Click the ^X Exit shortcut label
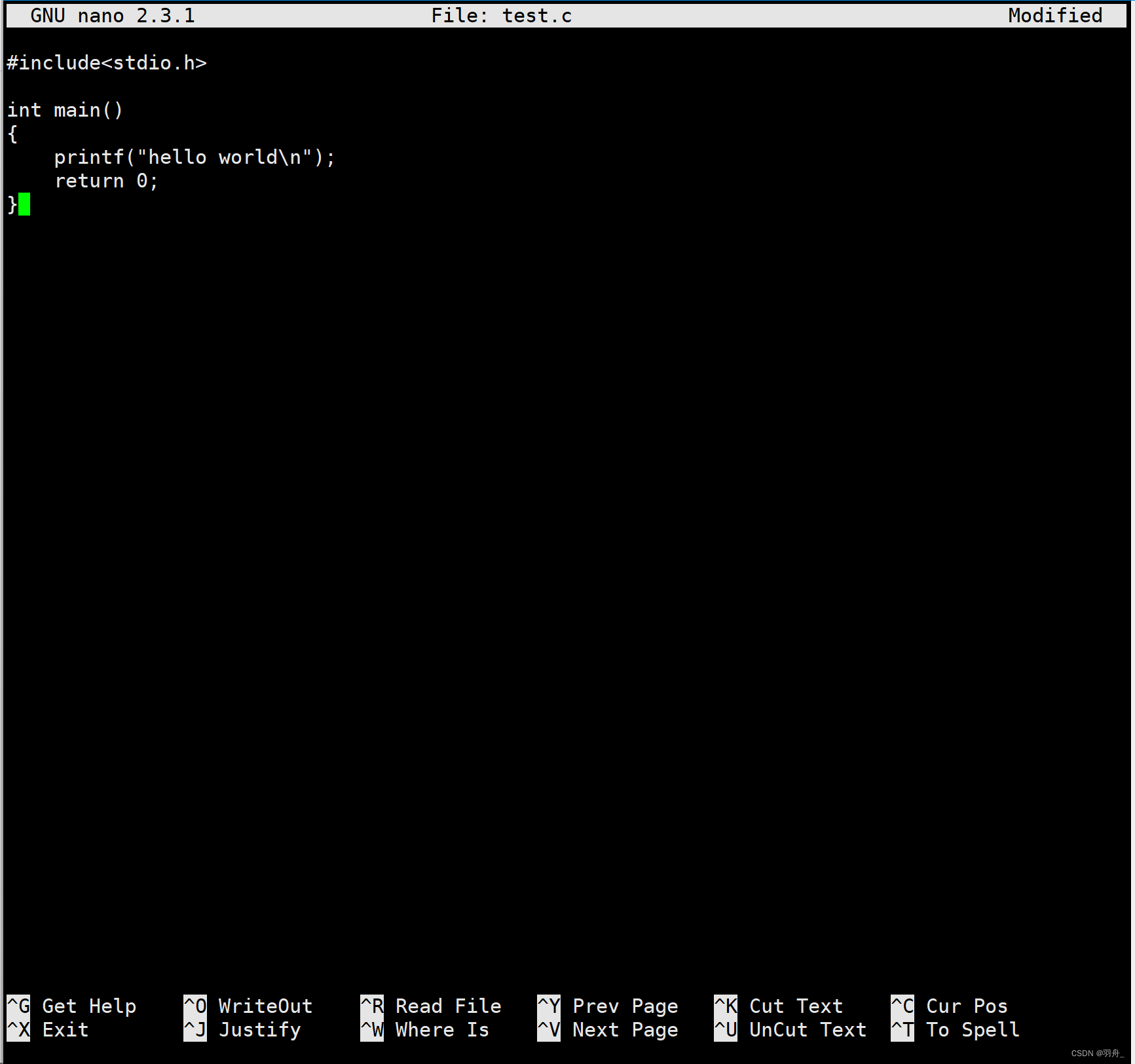1135x1064 pixels. pyautogui.click(x=48, y=1029)
